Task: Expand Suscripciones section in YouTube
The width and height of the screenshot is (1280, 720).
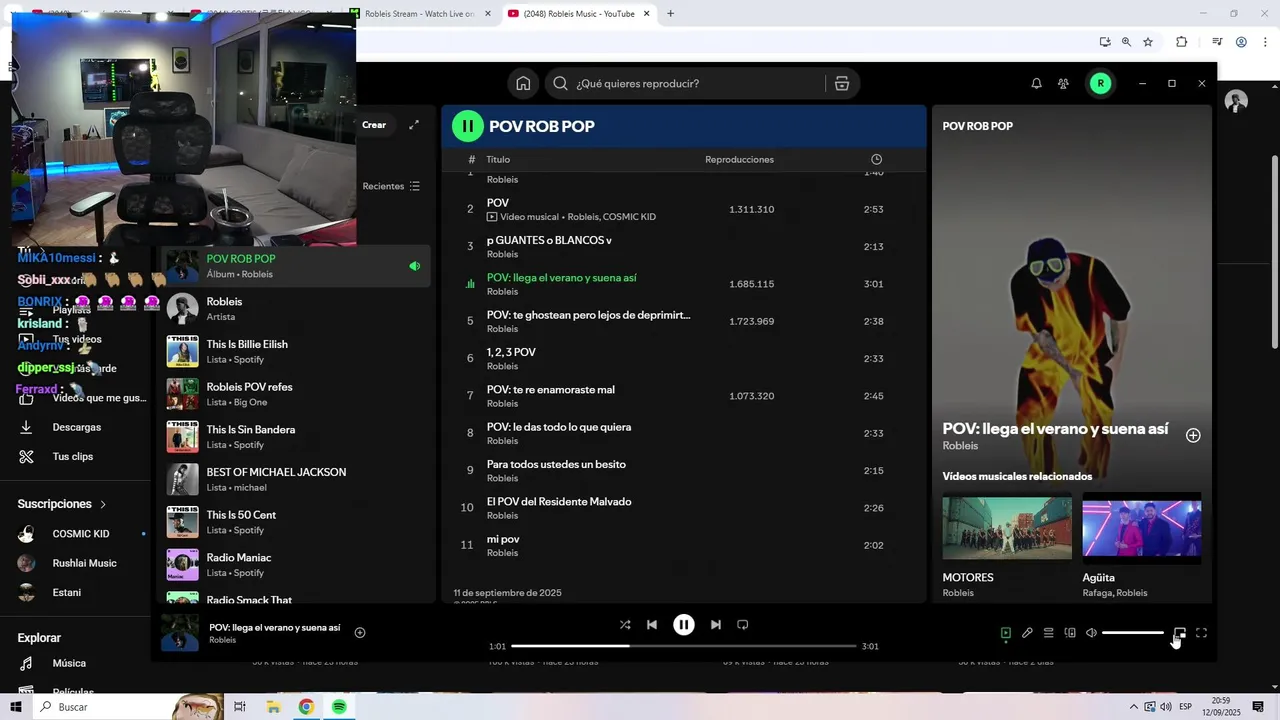Action: 62,504
